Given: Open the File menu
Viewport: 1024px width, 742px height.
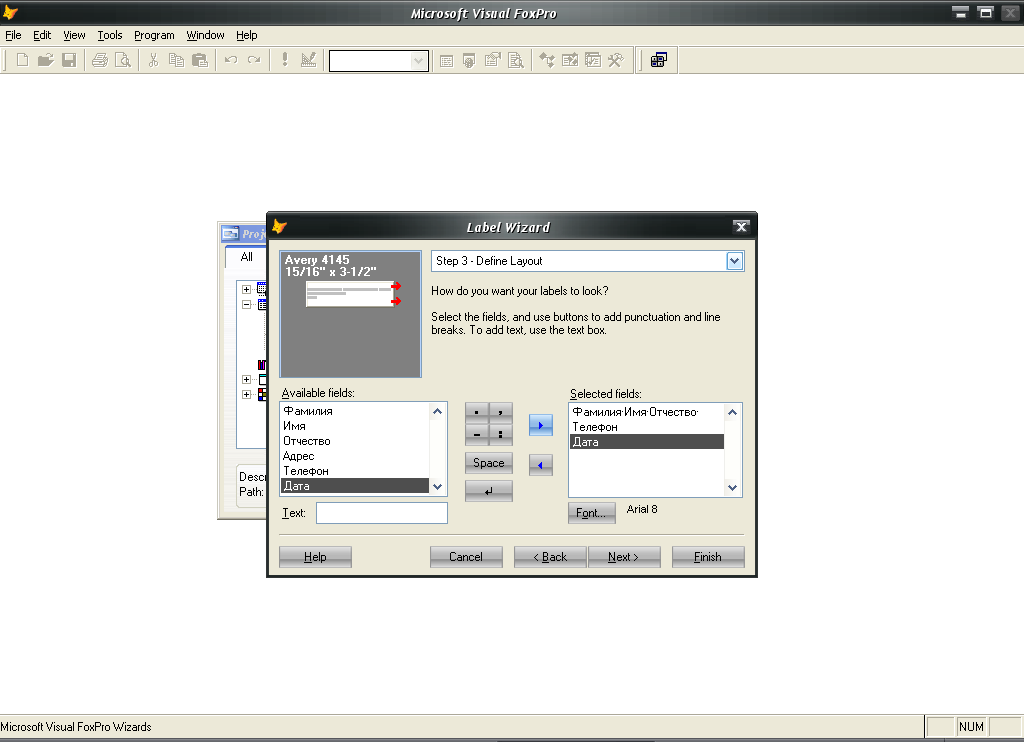Looking at the screenshot, I should pyautogui.click(x=13, y=35).
